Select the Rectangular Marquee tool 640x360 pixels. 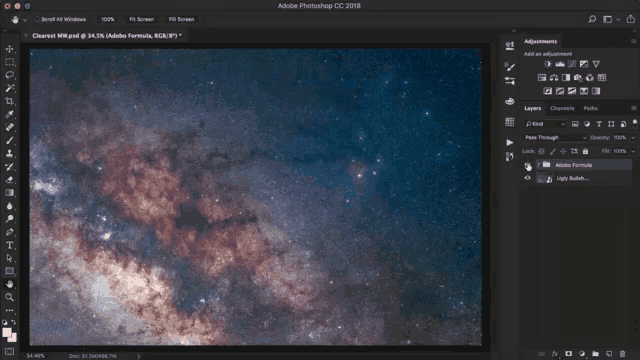click(9, 62)
